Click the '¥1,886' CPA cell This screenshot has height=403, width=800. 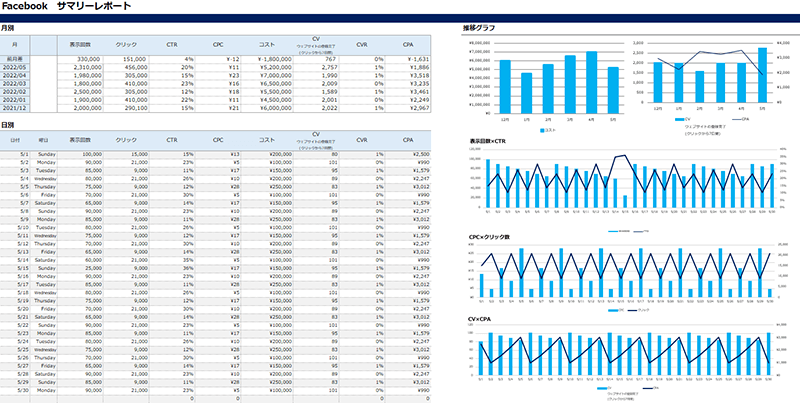click(x=408, y=67)
